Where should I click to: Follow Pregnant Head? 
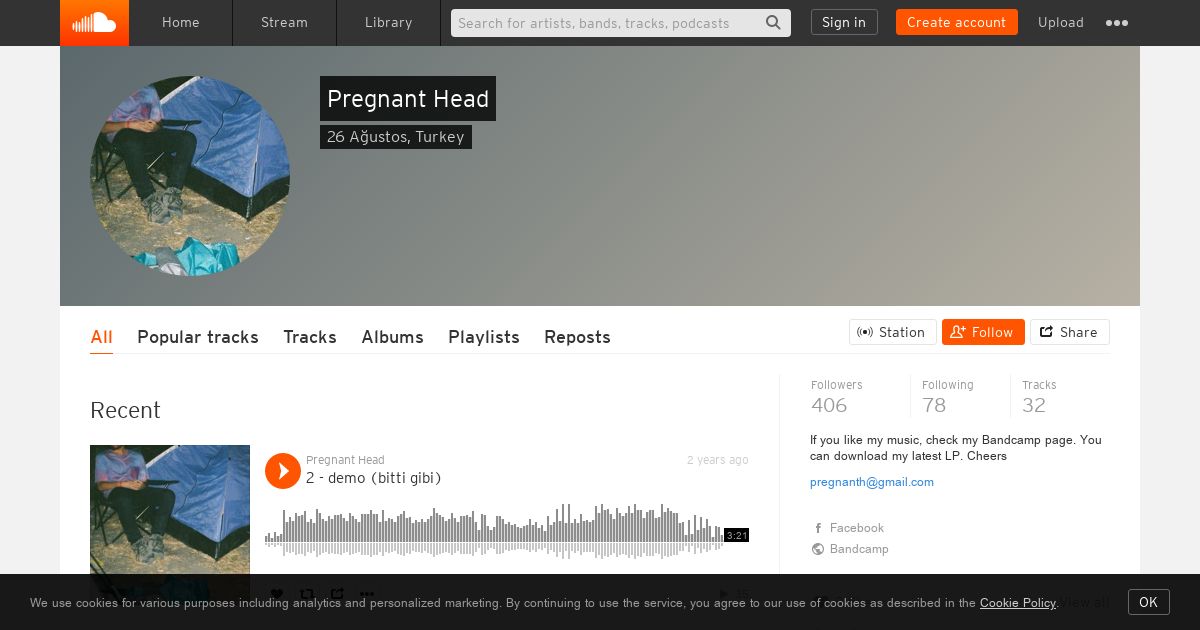(983, 332)
